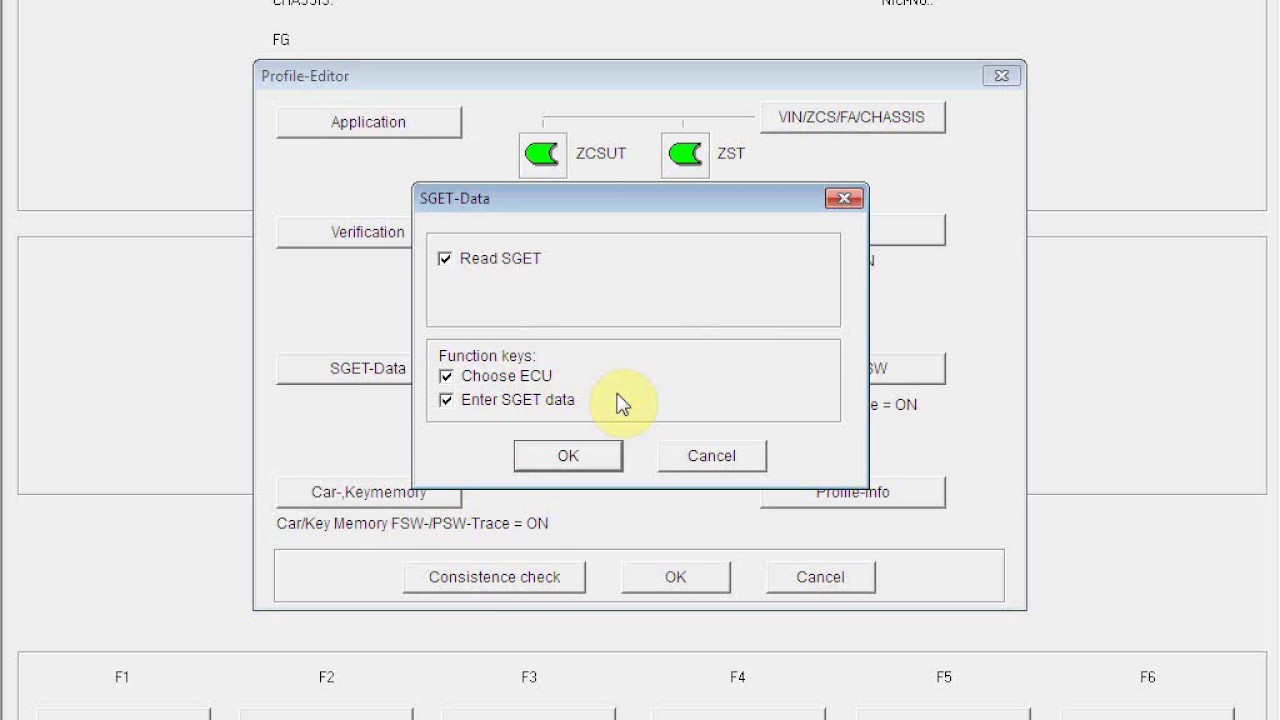Confirm SGET-Data dialog with OK
This screenshot has width=1280, height=720.
(x=568, y=456)
